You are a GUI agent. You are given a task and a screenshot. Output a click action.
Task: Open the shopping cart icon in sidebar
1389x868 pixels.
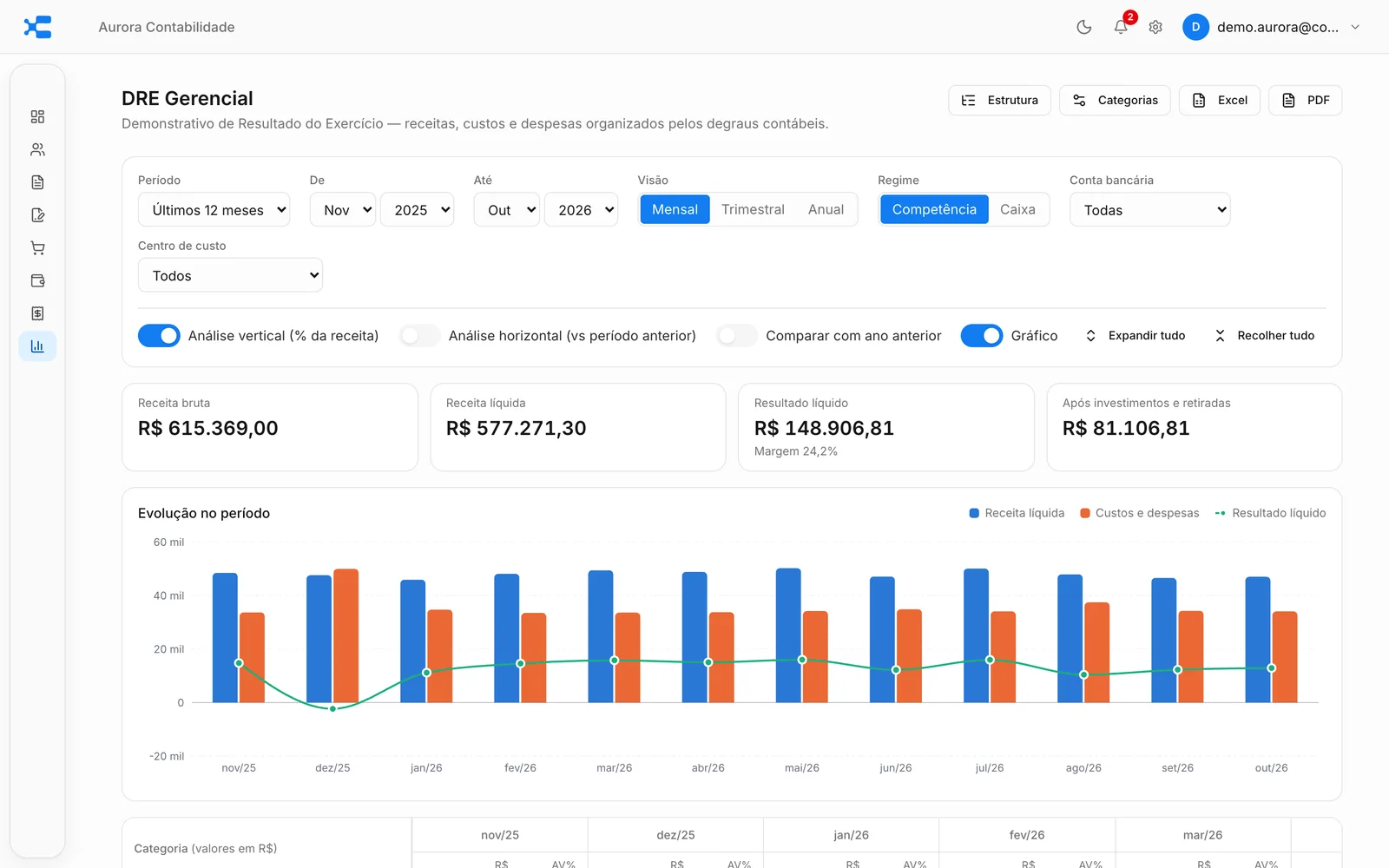[37, 248]
